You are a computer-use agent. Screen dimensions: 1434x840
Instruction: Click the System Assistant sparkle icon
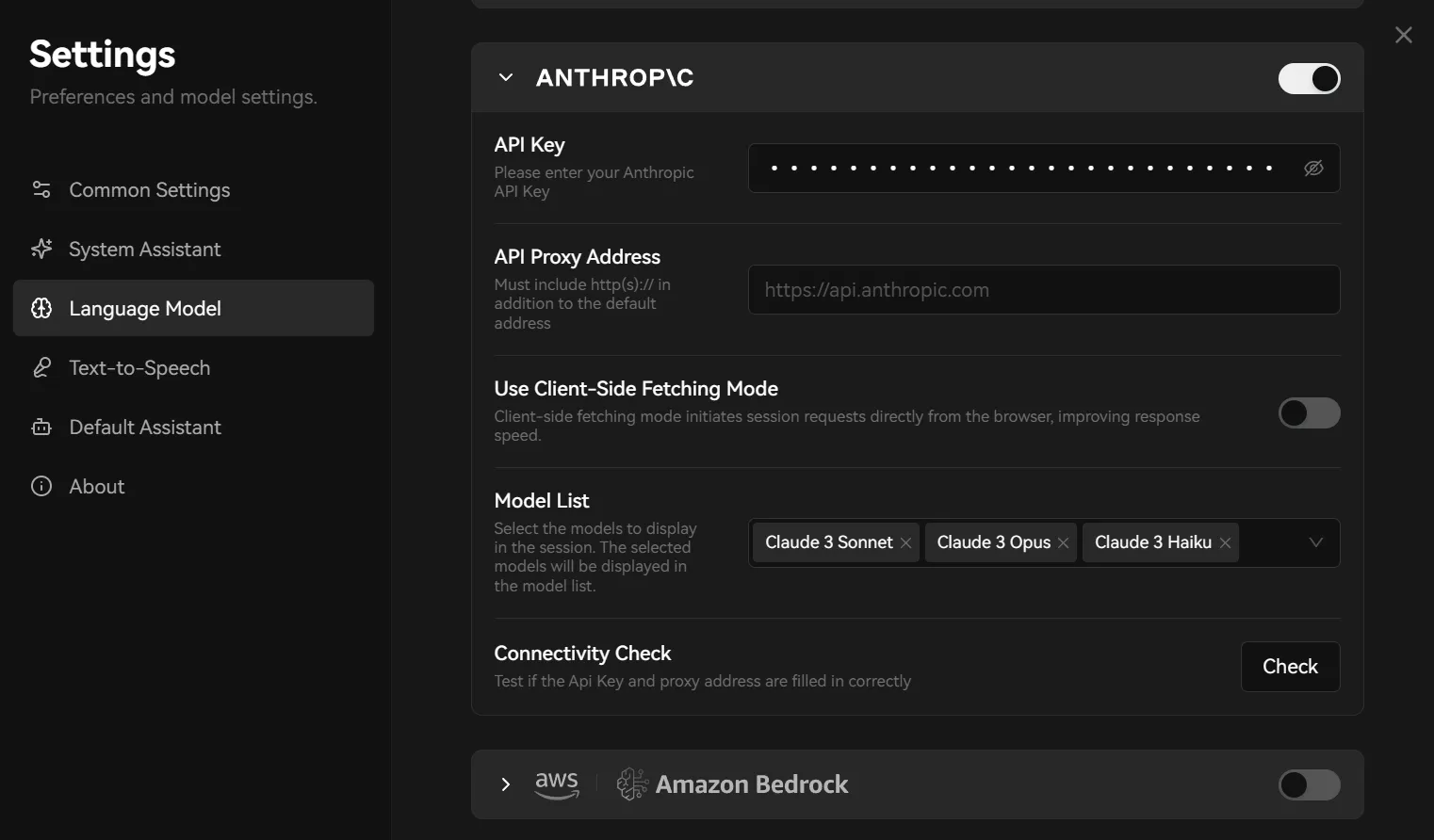click(x=41, y=249)
